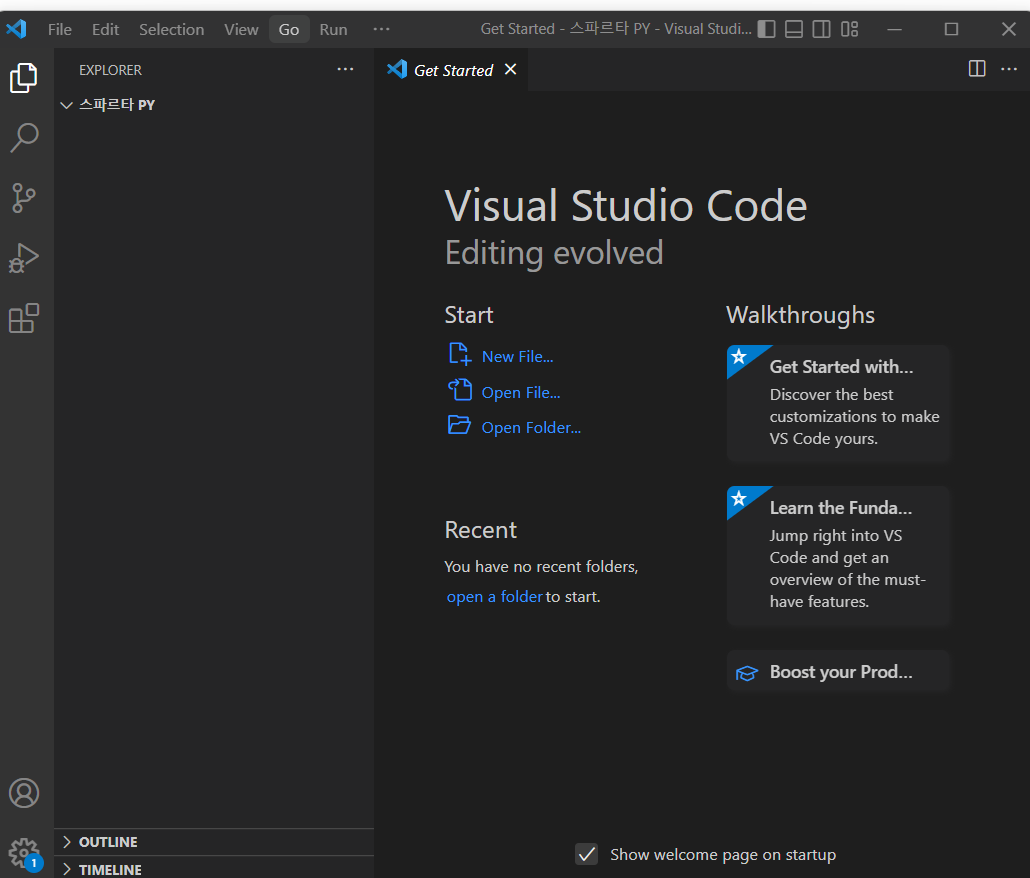Open the 'Boost your Prod...' walkthrough
The image size is (1030, 878).
[x=839, y=672]
